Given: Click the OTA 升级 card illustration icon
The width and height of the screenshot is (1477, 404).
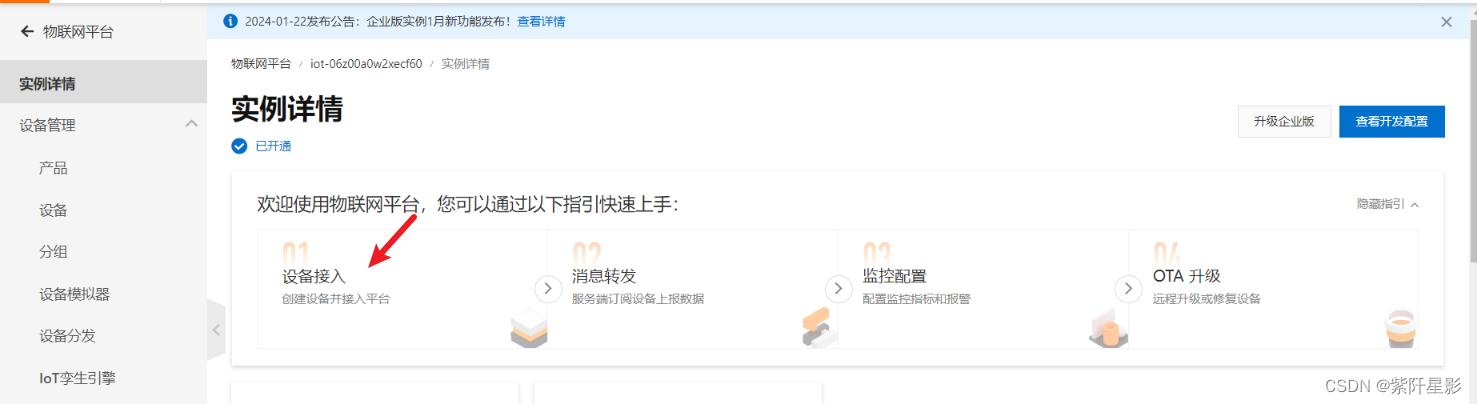Looking at the screenshot, I should tap(1399, 328).
